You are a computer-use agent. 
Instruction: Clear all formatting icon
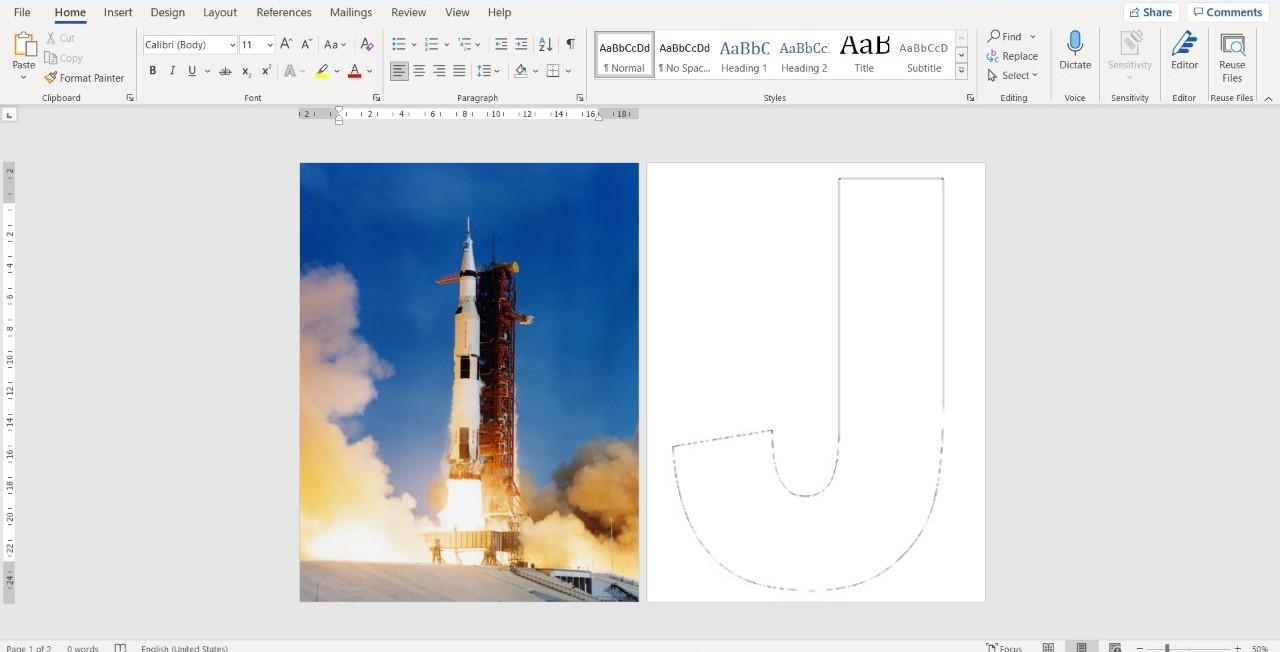pyautogui.click(x=367, y=44)
